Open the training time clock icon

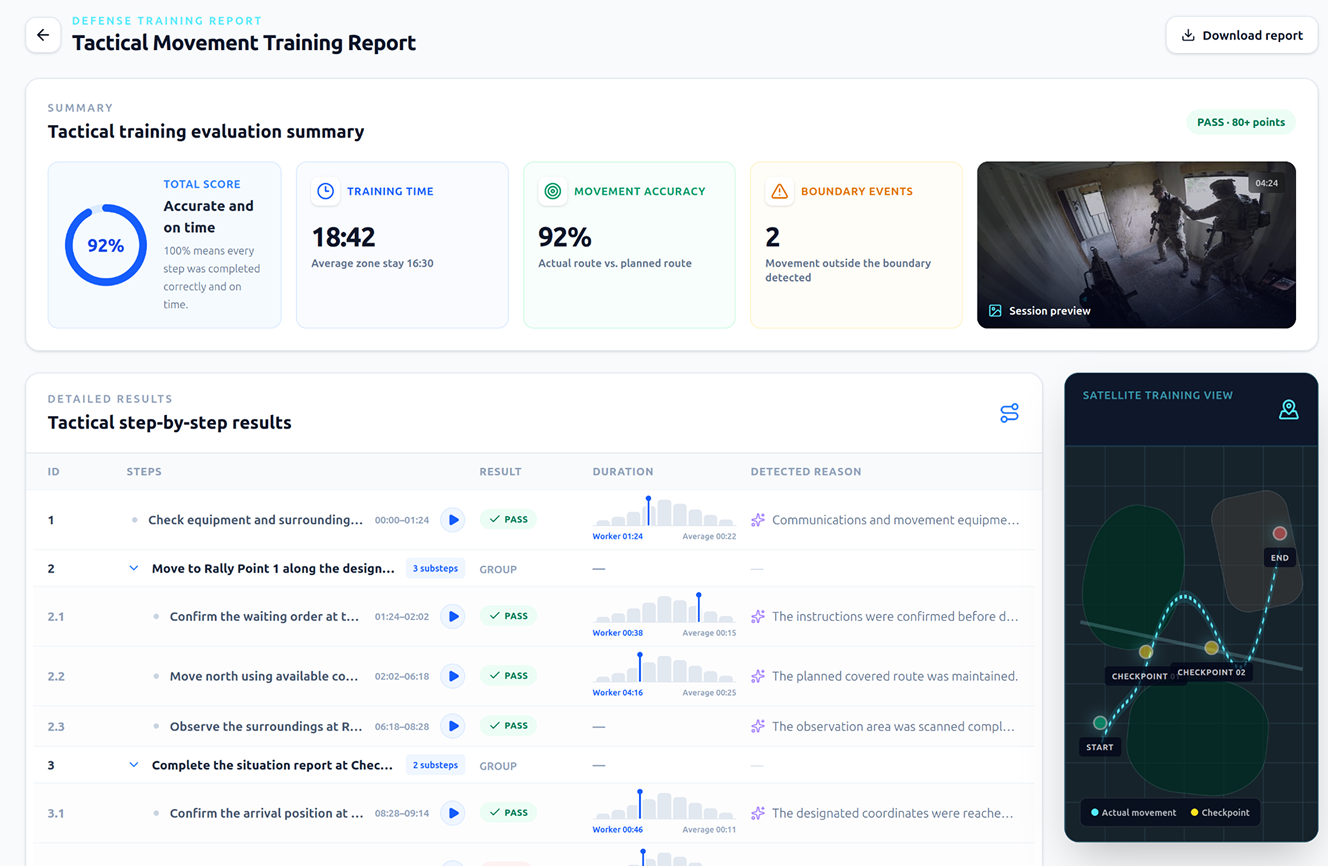pos(325,191)
